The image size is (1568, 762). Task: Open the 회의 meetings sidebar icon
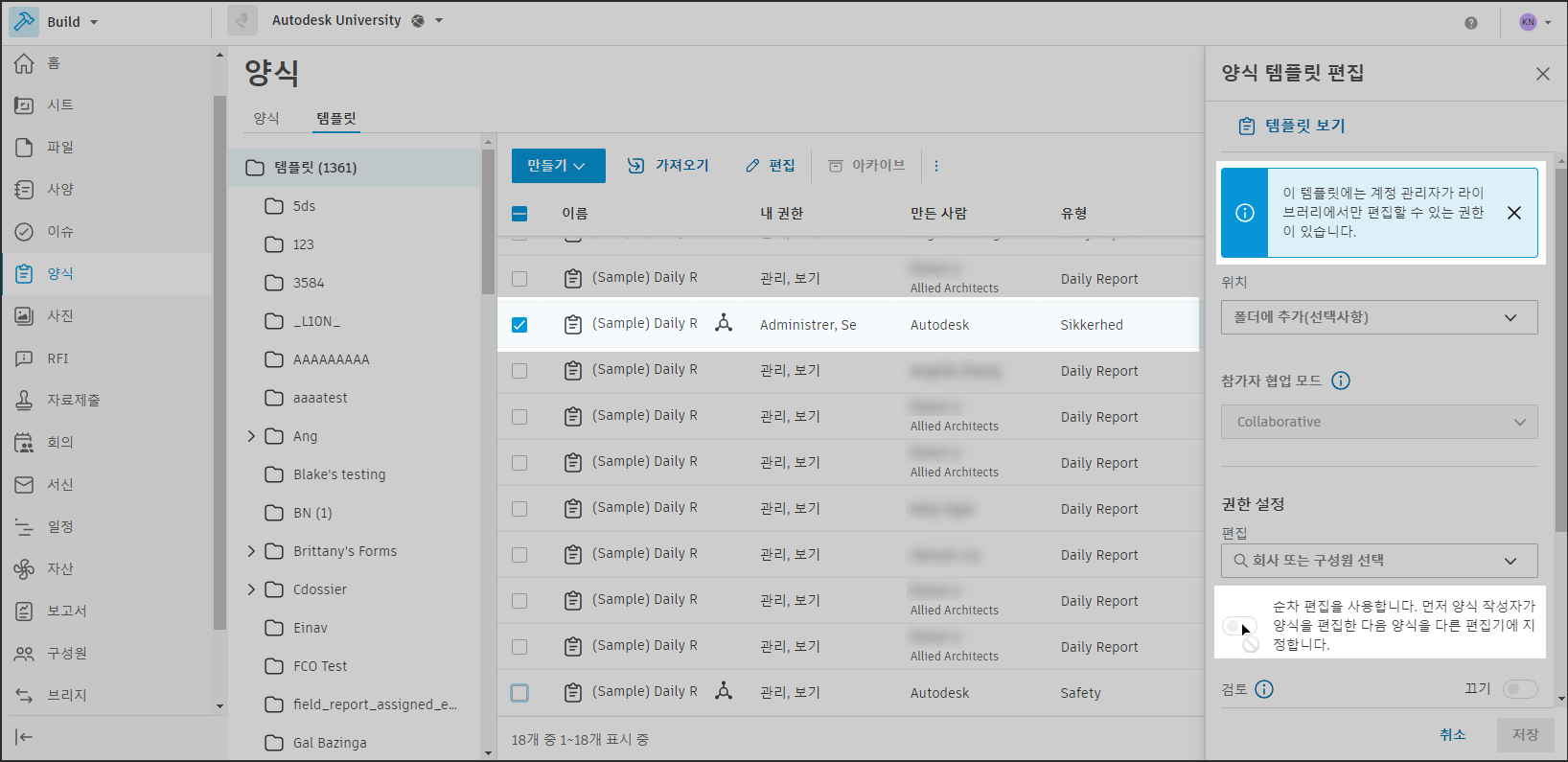[24, 443]
